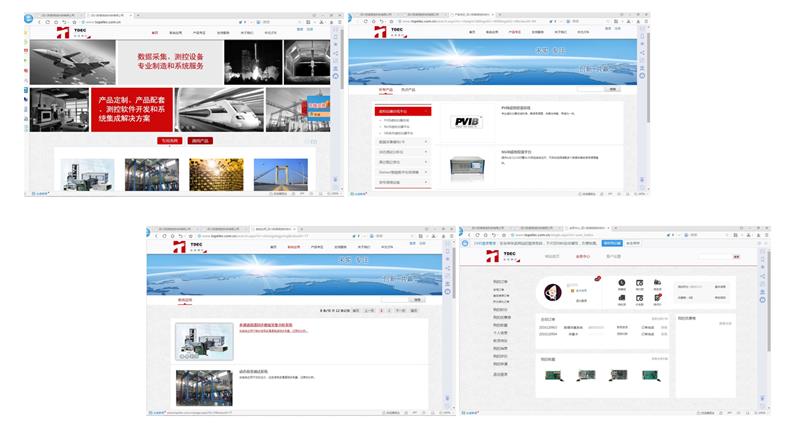
Task: Click the card icon beside the boxes icon
Action: click(x=639, y=298)
